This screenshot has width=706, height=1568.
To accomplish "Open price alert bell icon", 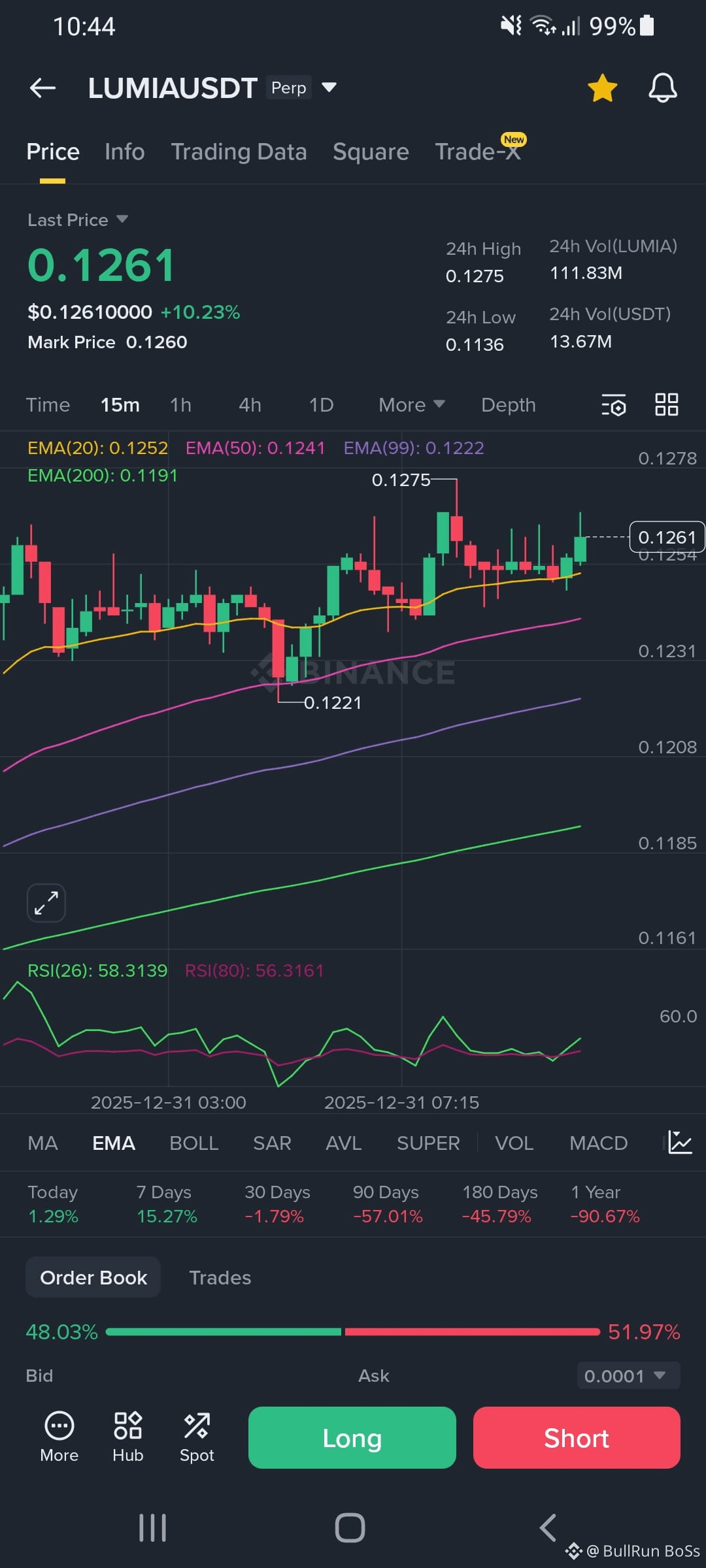I will pyautogui.click(x=662, y=88).
